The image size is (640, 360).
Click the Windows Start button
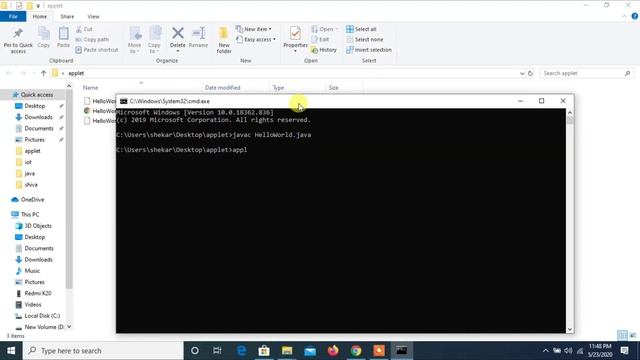[11, 351]
